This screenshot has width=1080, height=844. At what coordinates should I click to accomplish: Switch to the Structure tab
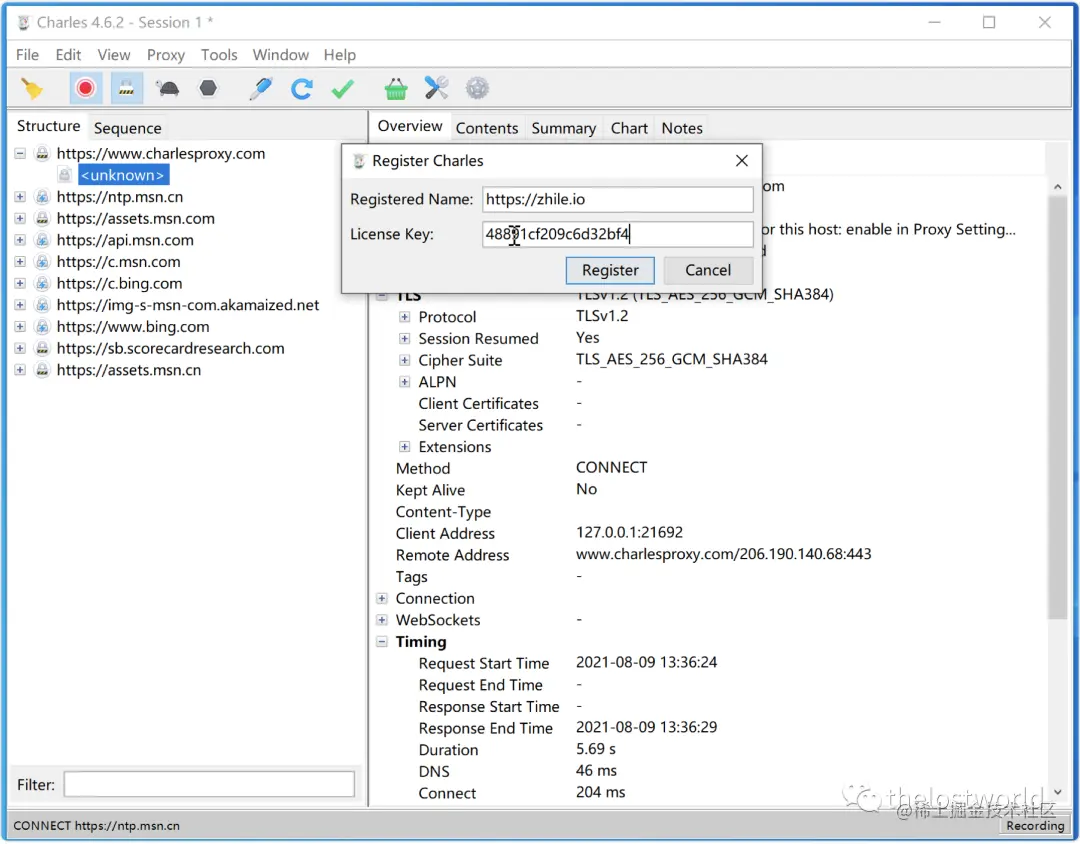point(48,126)
